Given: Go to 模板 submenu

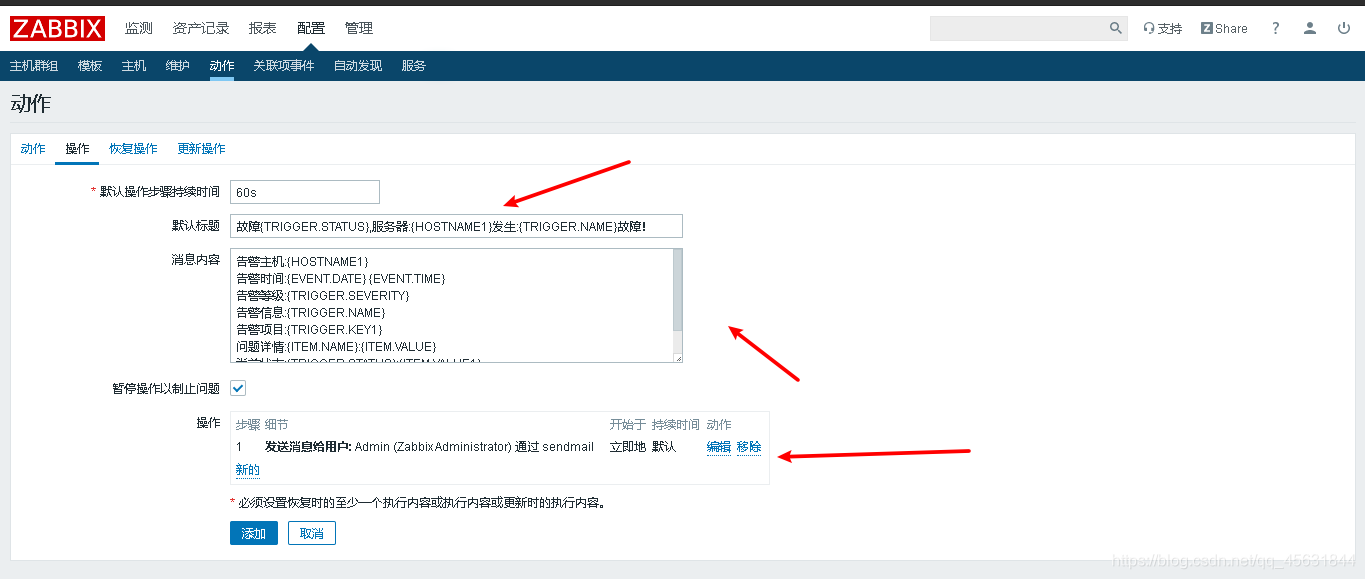Looking at the screenshot, I should click(x=90, y=66).
